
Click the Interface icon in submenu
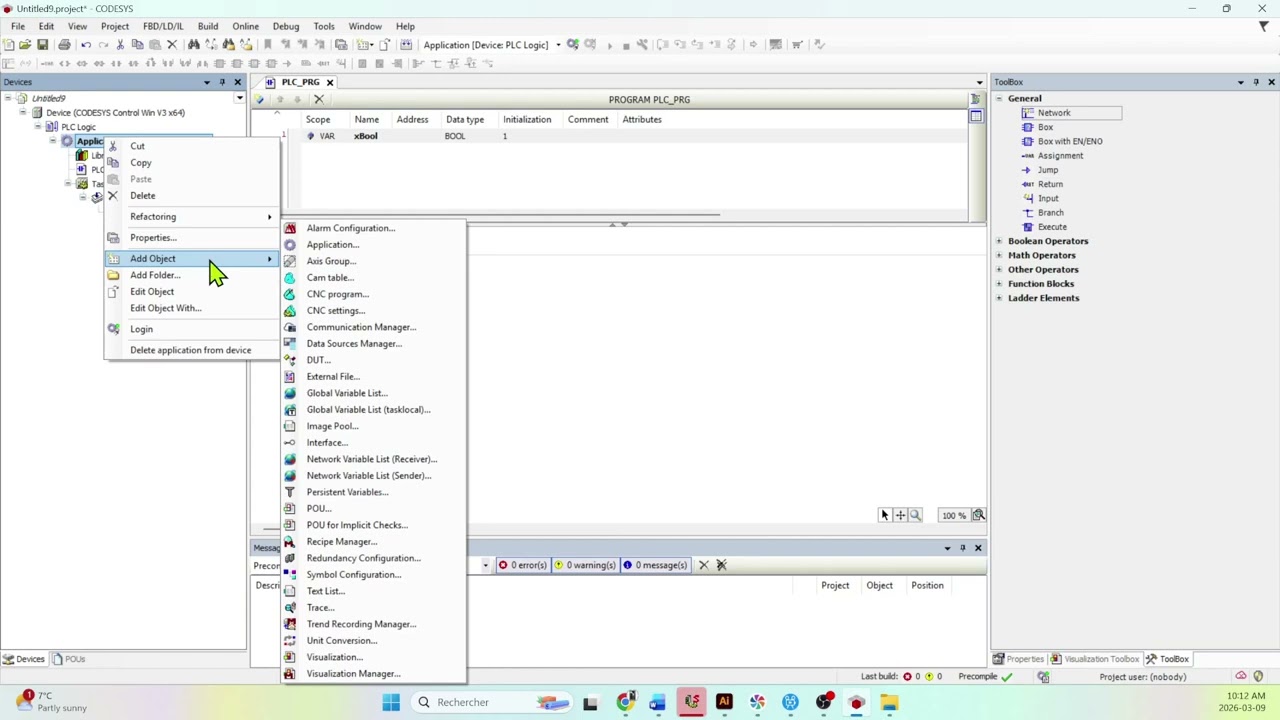point(290,442)
